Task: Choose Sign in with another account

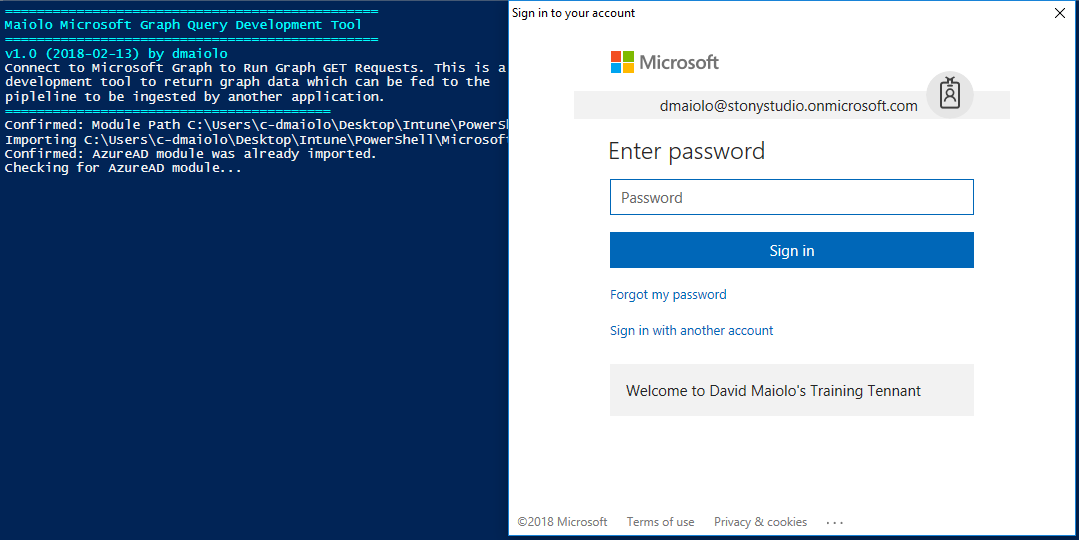Action: pos(692,330)
